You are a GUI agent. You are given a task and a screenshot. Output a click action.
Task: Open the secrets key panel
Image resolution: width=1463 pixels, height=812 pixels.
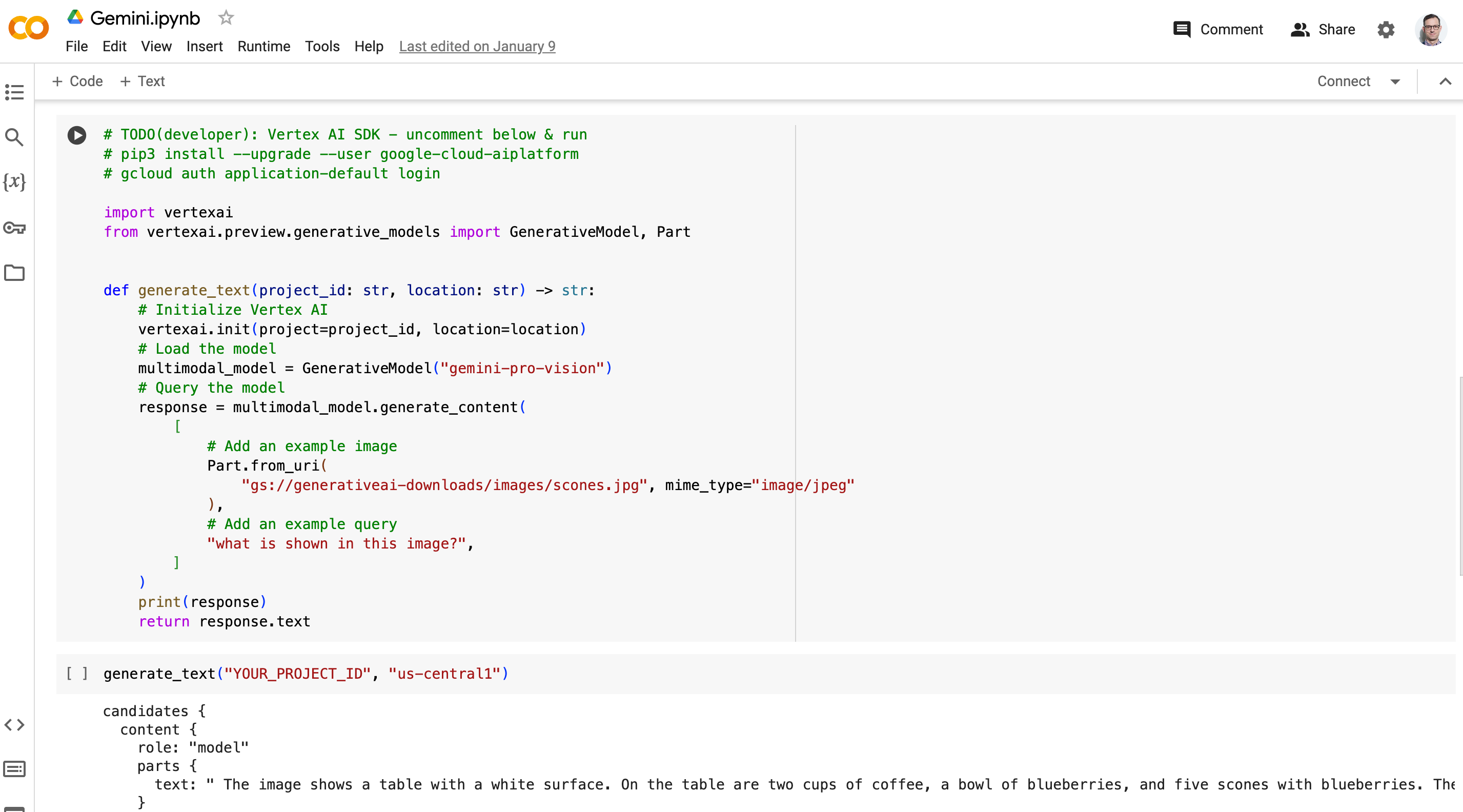point(14,228)
